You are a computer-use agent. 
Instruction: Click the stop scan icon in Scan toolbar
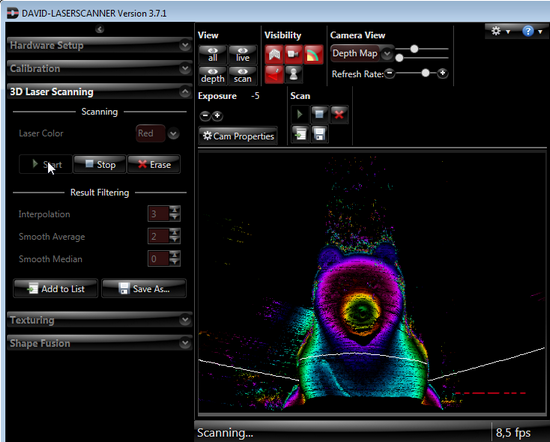pos(319,114)
